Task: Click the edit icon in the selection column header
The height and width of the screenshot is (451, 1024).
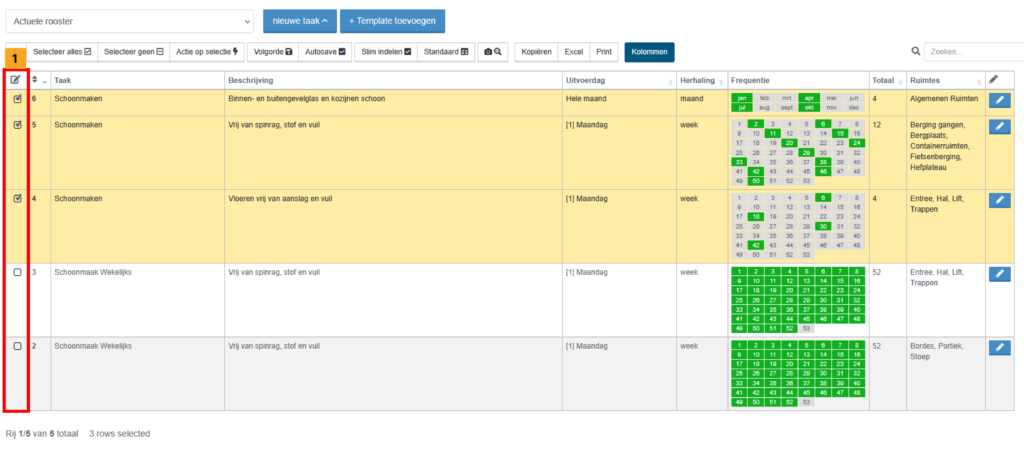Action: 16,79
